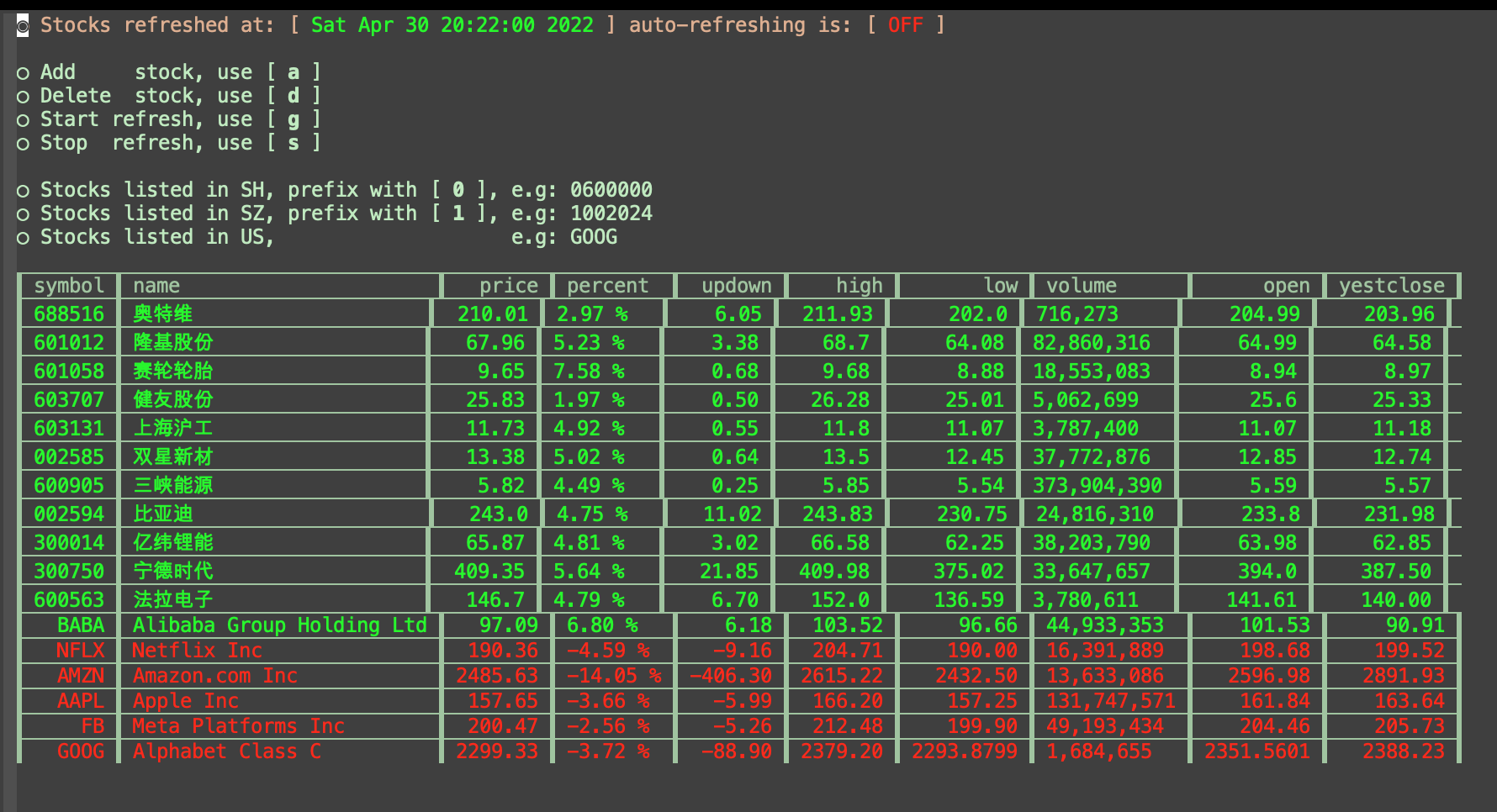
Task: Click the example code 1002024
Action: 611,214
